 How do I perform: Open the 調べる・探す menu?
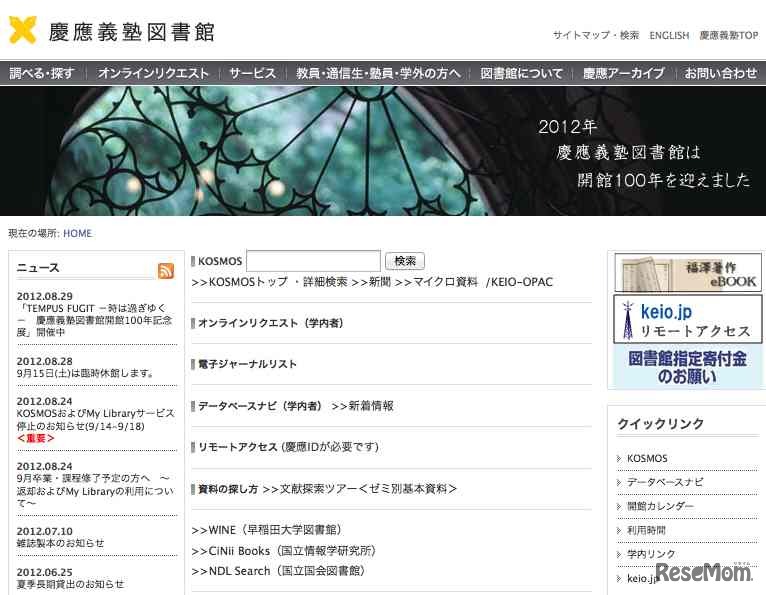[x=42, y=73]
